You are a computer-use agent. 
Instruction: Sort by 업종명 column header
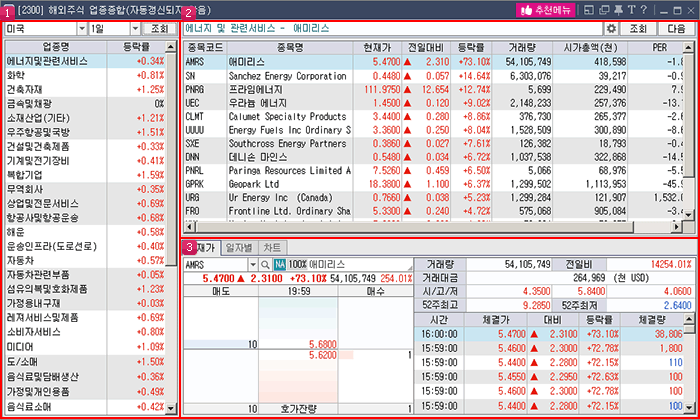click(56, 47)
